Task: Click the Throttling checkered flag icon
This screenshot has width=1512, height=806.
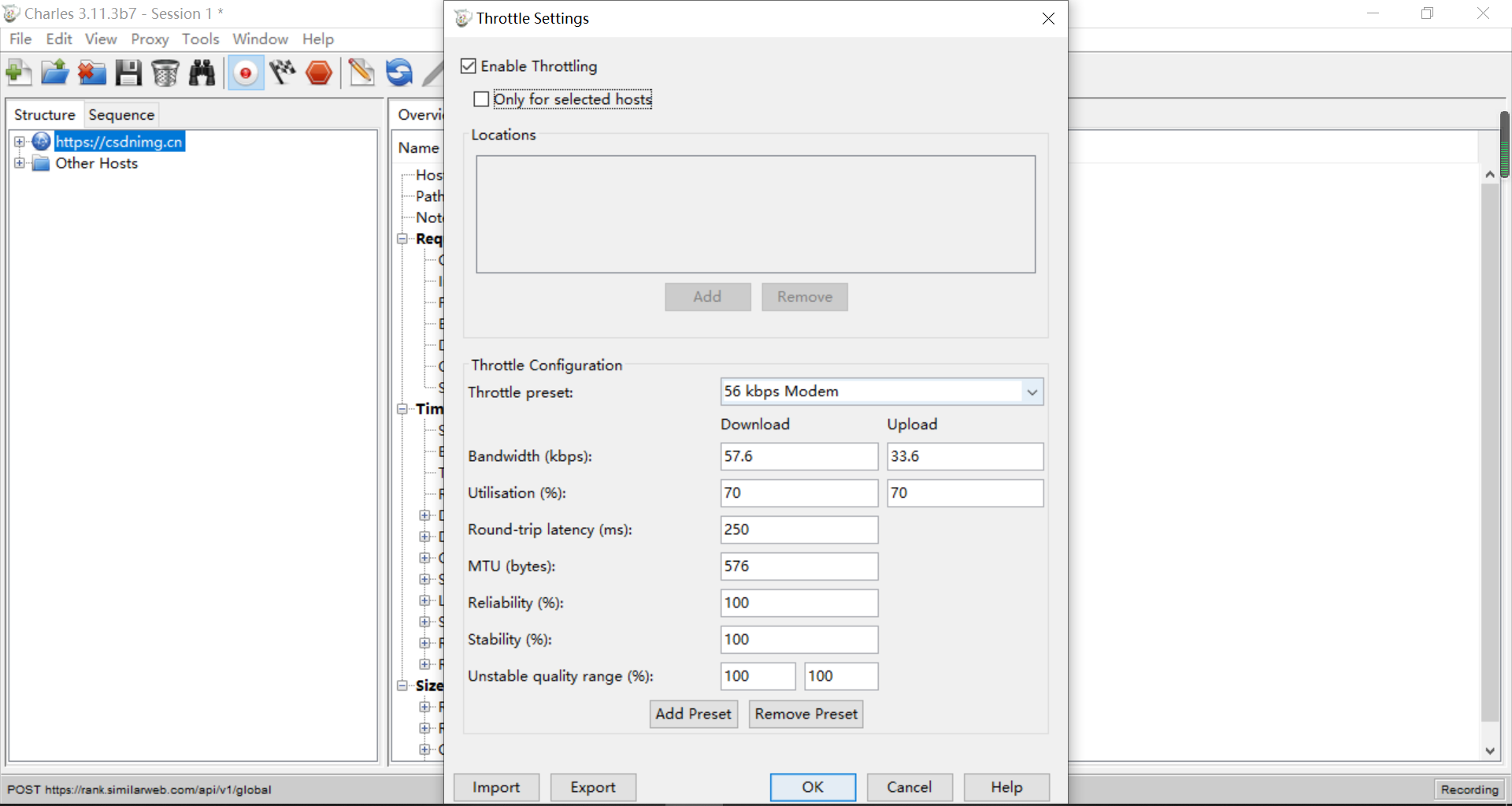Action: tap(283, 73)
